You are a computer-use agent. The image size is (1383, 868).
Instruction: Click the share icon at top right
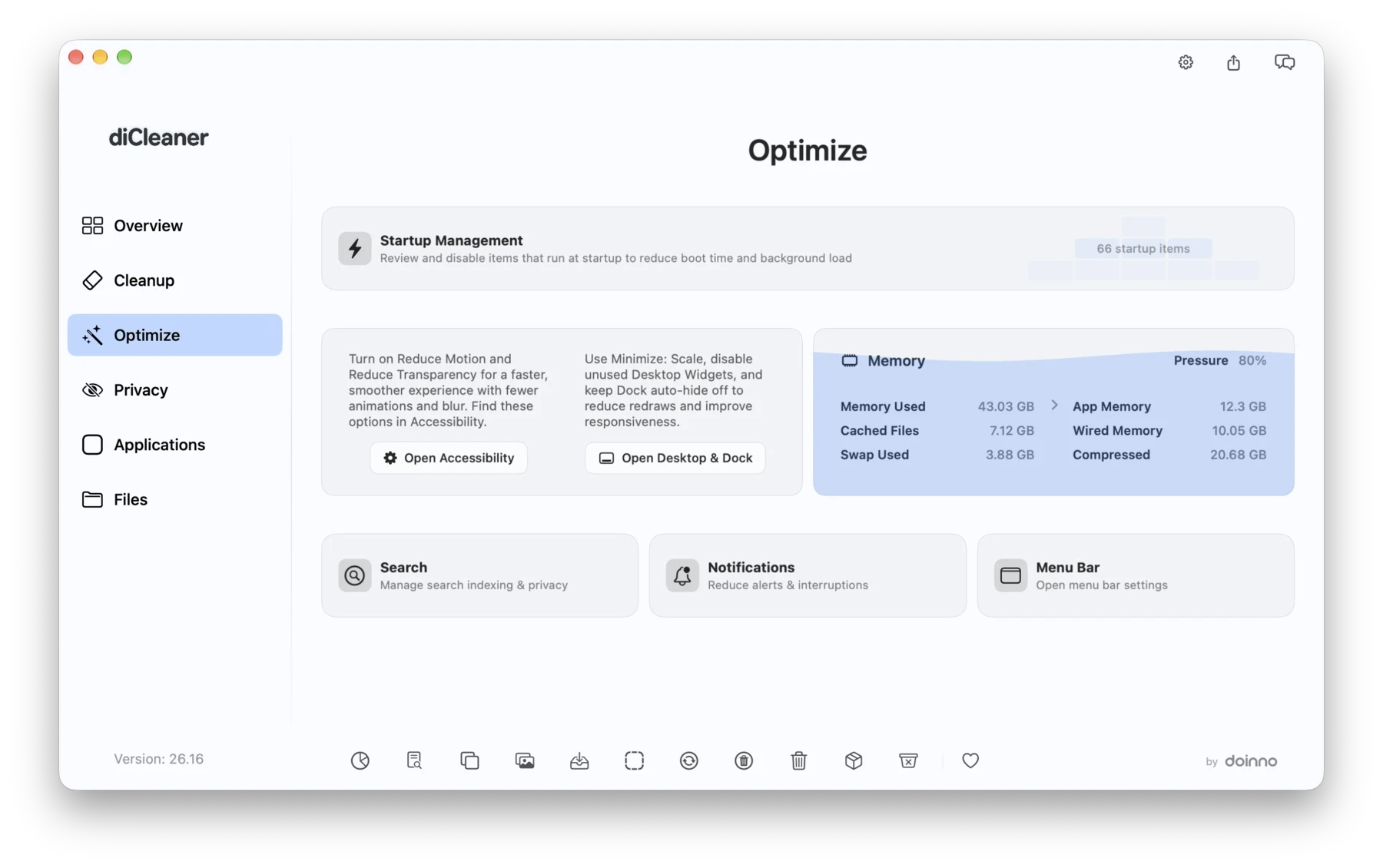coord(1233,62)
